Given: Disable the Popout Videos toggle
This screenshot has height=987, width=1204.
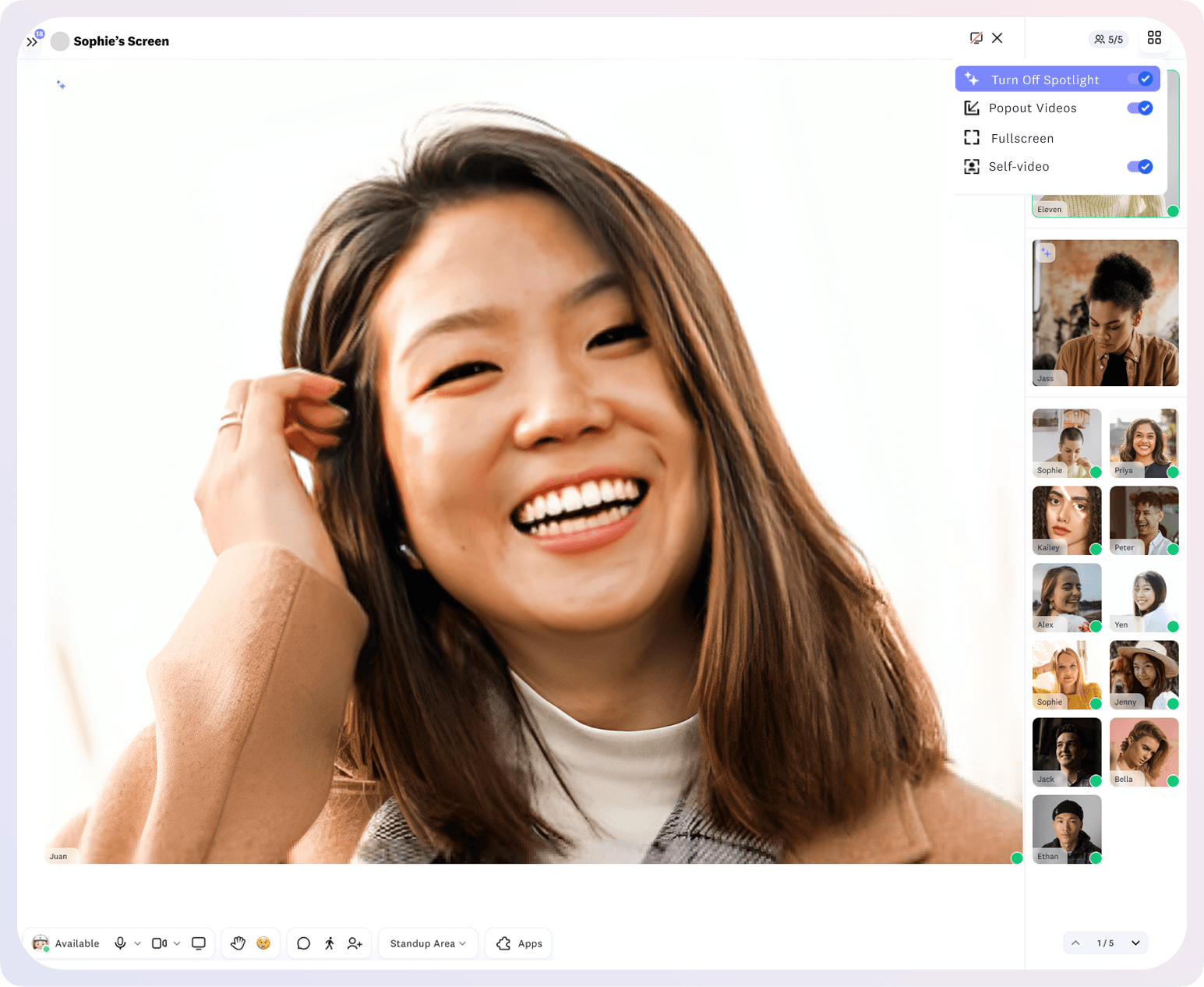Looking at the screenshot, I should pyautogui.click(x=1140, y=108).
